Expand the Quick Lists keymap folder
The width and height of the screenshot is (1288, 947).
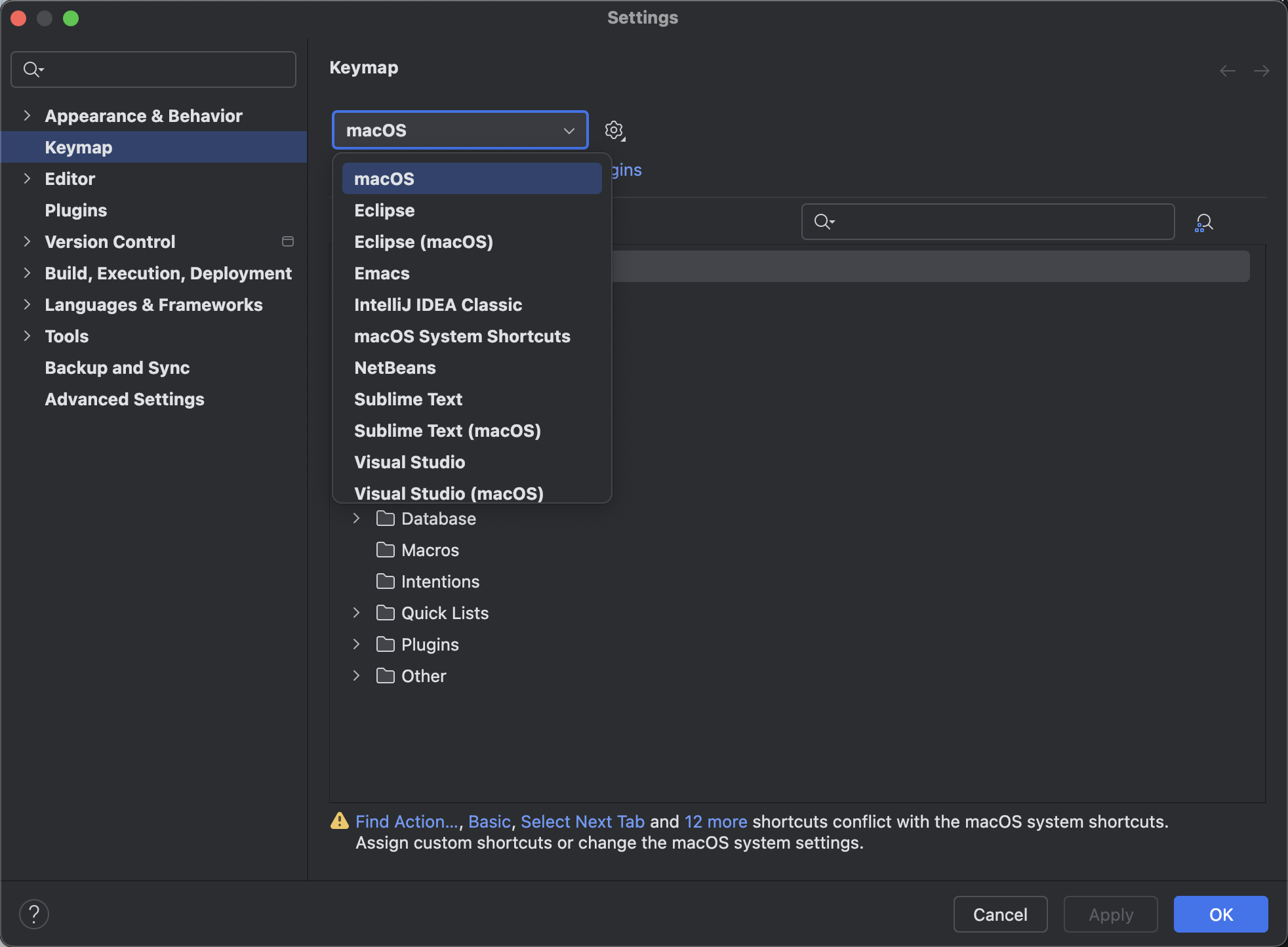tap(356, 613)
